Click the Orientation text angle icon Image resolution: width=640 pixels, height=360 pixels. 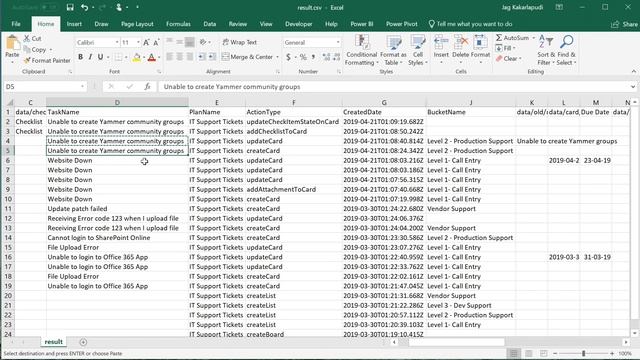pos(204,42)
